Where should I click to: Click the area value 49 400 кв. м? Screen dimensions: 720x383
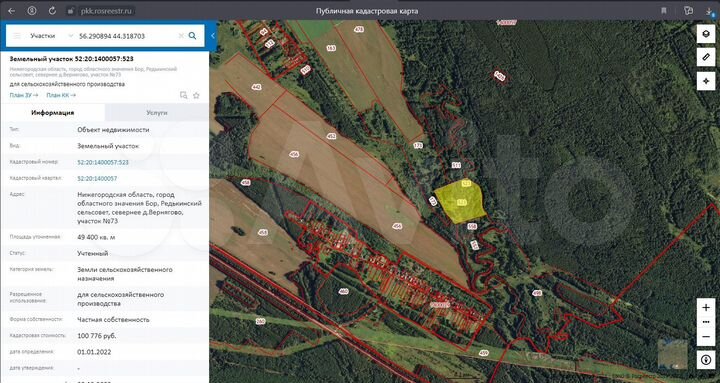point(96,237)
